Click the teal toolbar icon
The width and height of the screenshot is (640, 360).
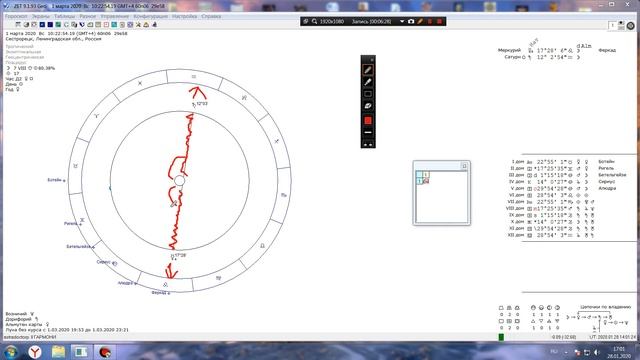pos(114,25)
